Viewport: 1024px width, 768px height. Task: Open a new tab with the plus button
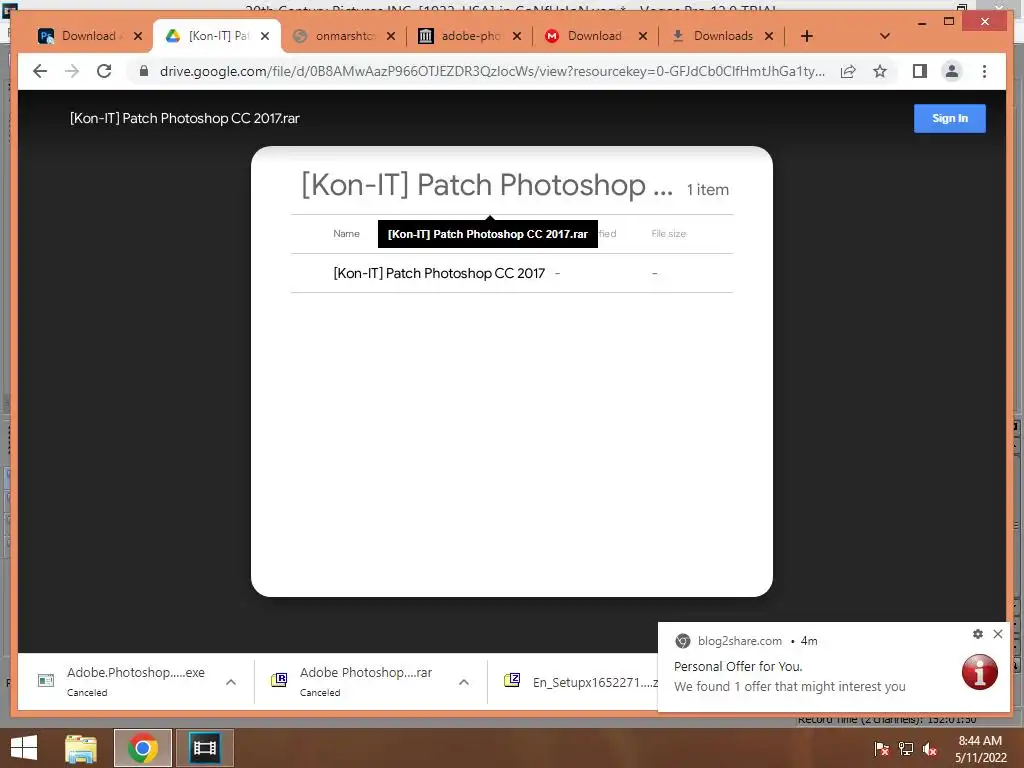click(807, 36)
